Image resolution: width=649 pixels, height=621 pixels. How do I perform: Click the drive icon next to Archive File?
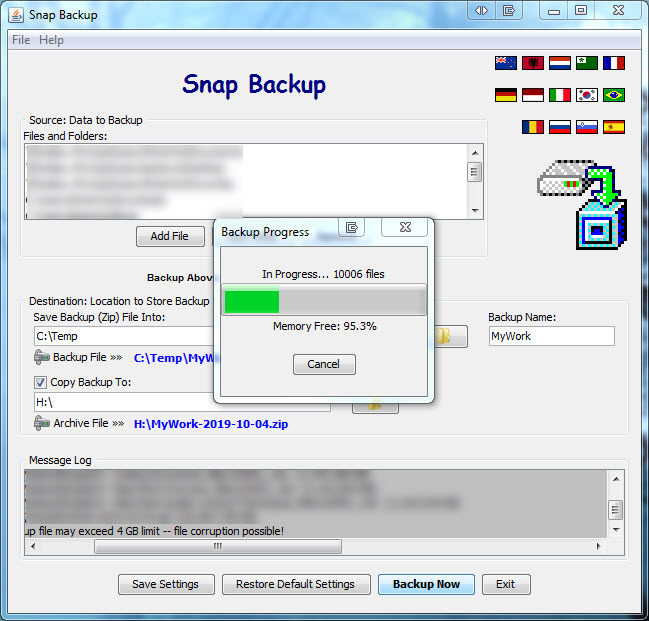(x=41, y=423)
